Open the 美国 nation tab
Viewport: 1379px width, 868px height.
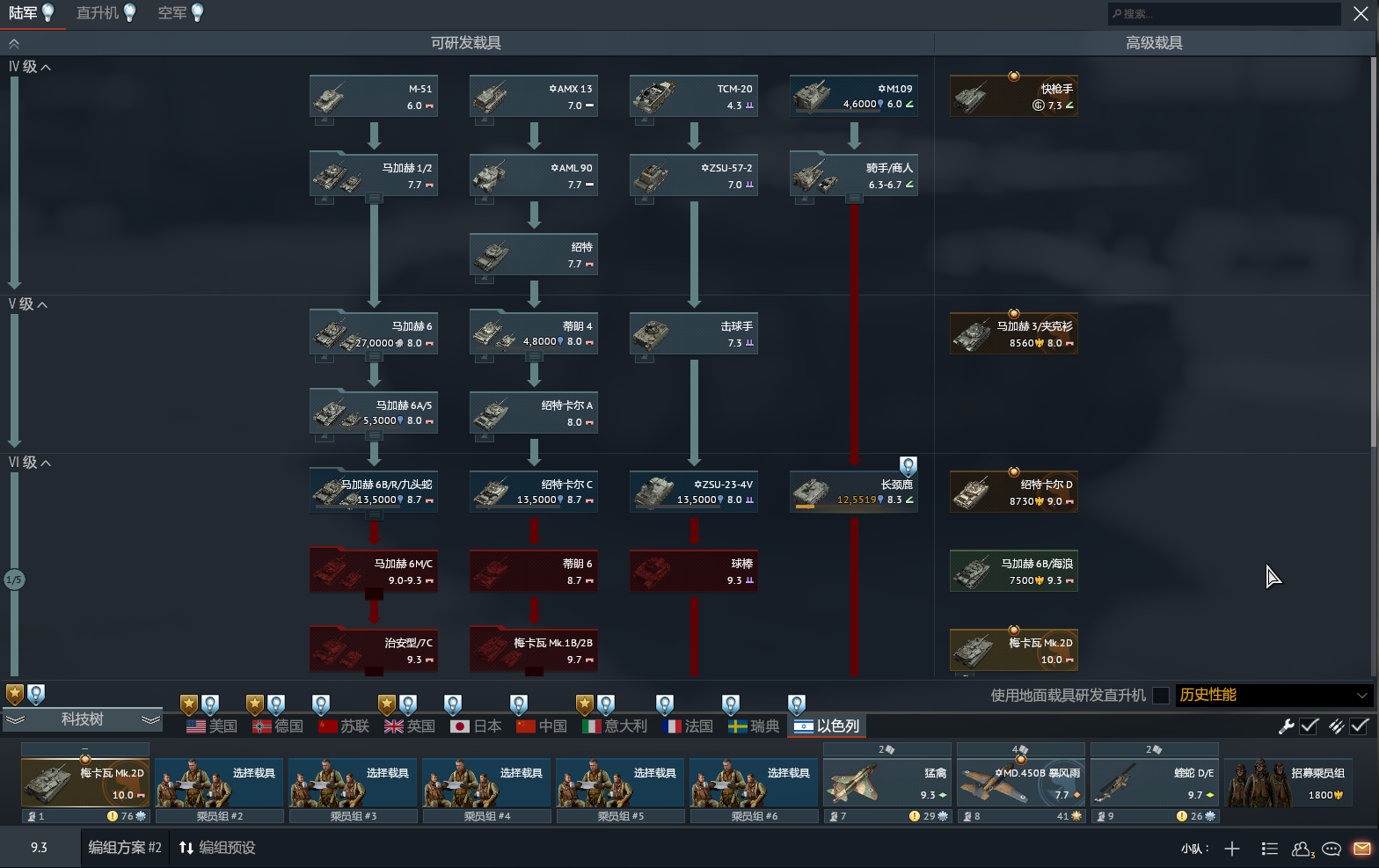coord(212,726)
